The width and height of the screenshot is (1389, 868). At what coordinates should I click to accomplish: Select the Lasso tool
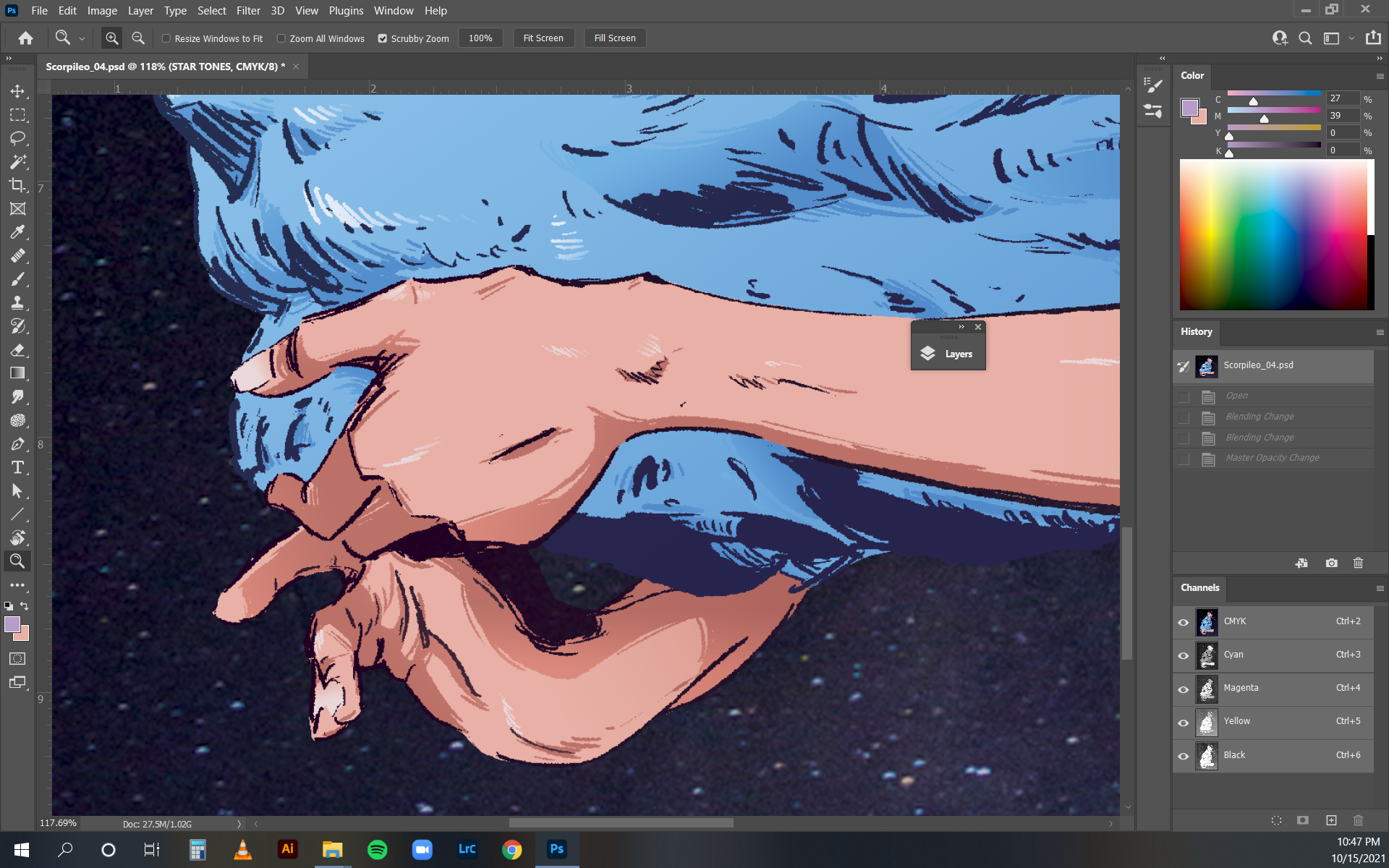[x=17, y=138]
